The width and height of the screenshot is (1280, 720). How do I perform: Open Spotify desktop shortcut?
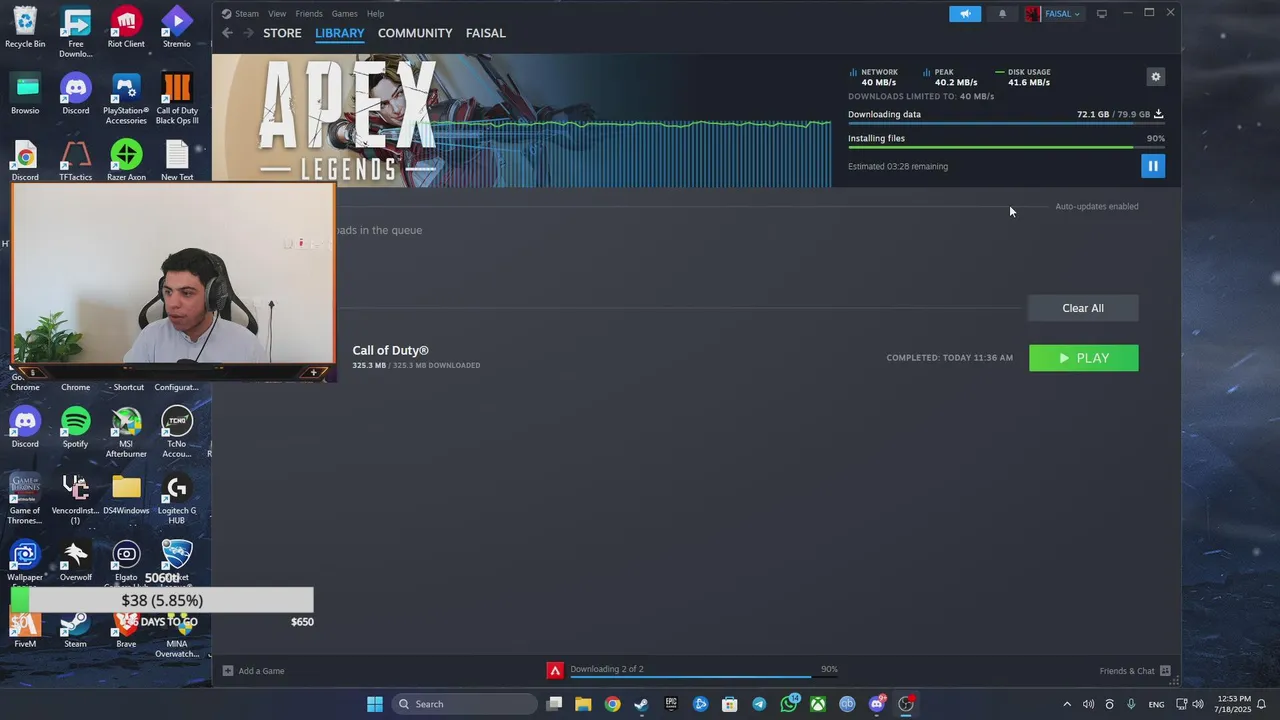76,427
